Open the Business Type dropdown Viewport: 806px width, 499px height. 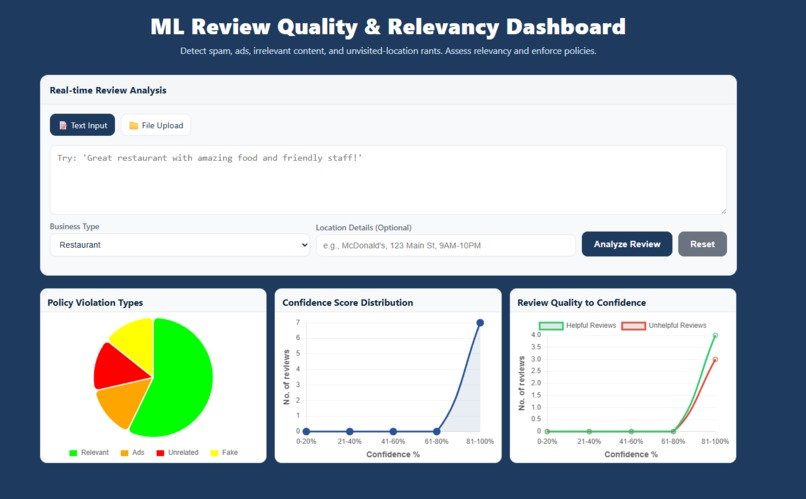pos(180,245)
